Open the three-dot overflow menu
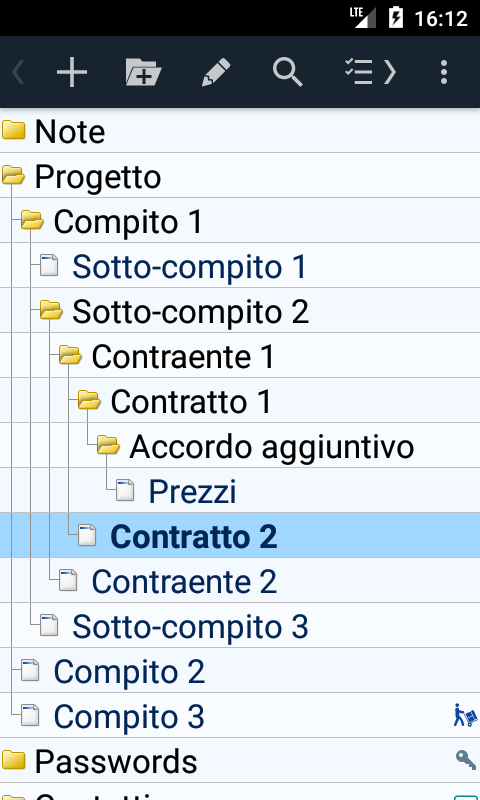Image resolution: width=480 pixels, height=800 pixels. [444, 72]
